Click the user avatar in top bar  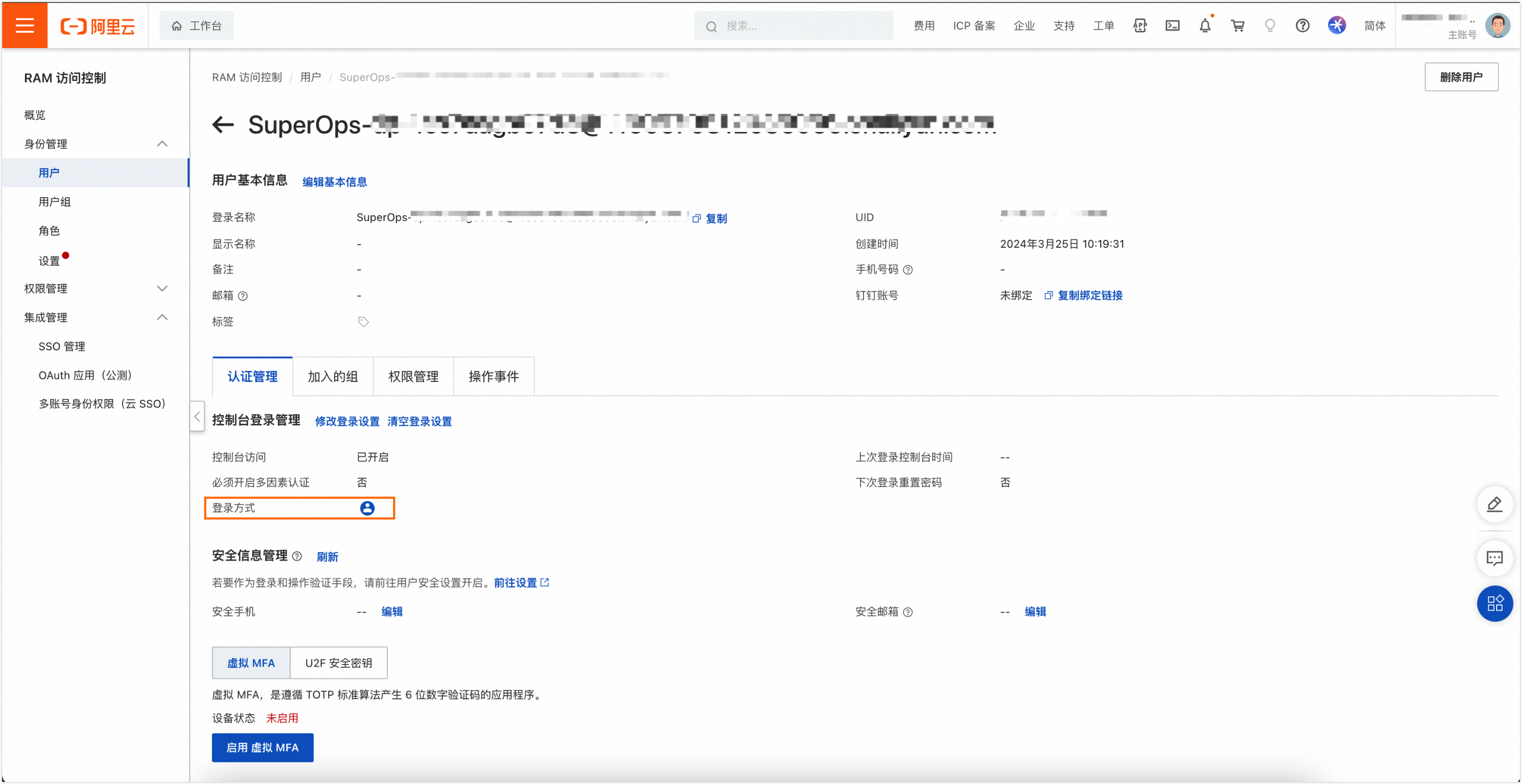point(1497,25)
